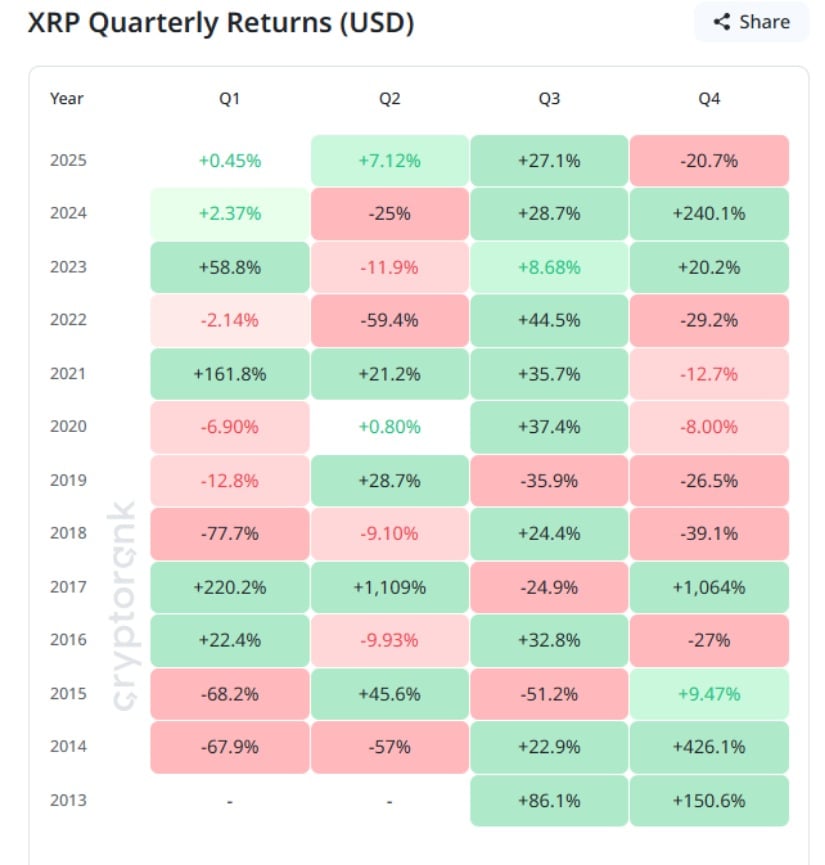The height and width of the screenshot is (865, 825).
Task: Select the 2025 Q4 cell showing -20.7%
Action: tap(709, 160)
